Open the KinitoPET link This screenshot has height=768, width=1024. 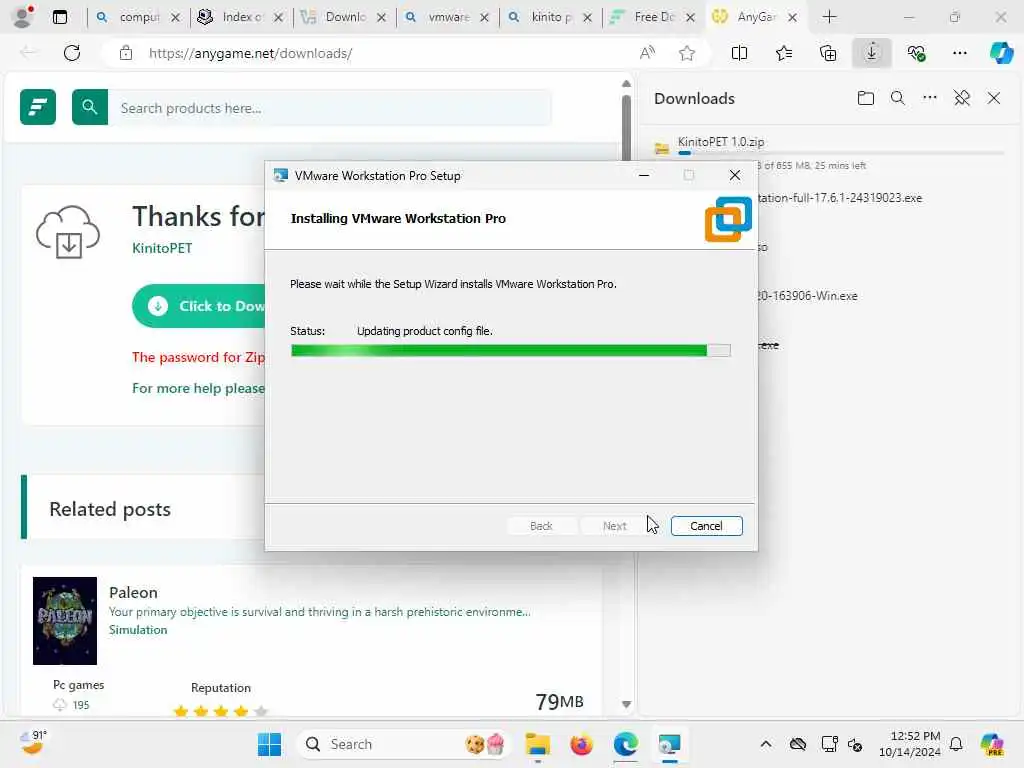point(162,248)
